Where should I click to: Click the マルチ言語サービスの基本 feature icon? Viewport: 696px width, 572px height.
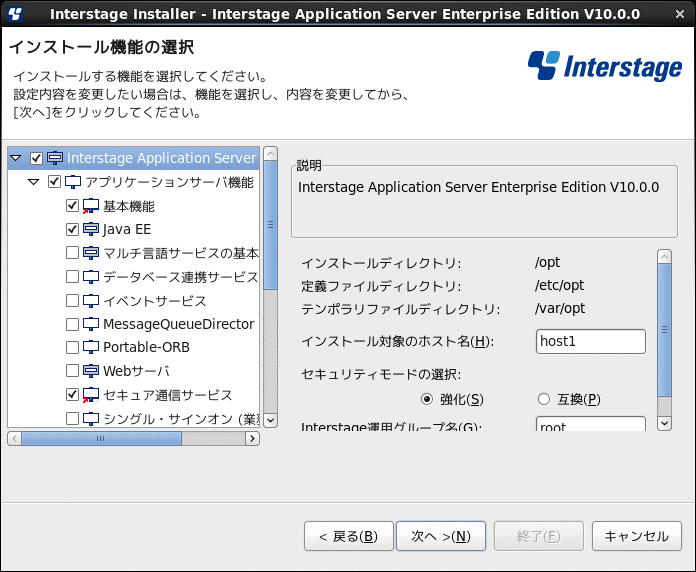pyautogui.click(x=91, y=253)
